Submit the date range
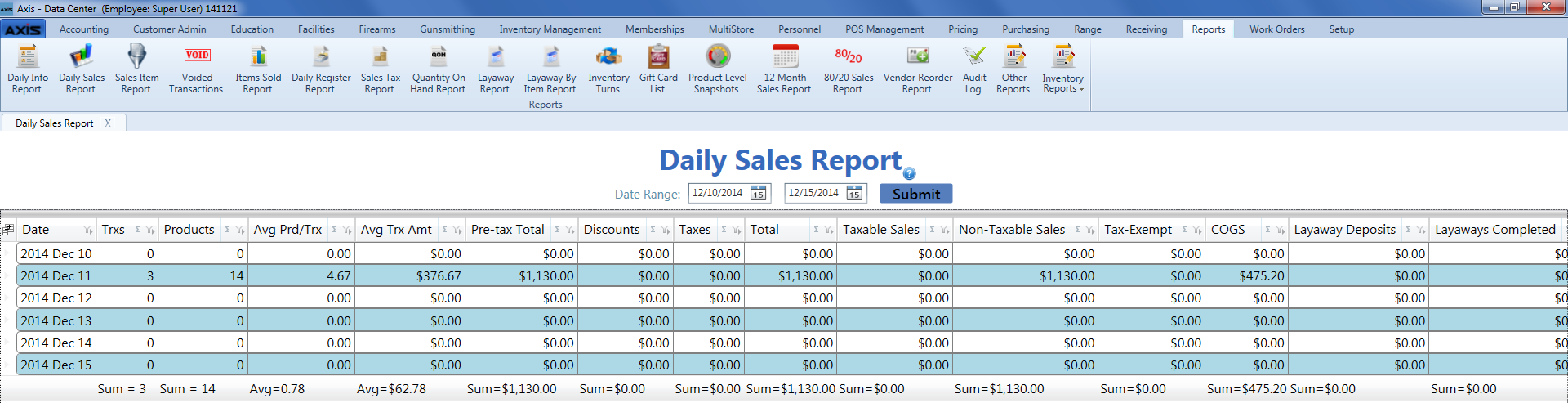This screenshot has height=403, width=1568. (x=915, y=194)
